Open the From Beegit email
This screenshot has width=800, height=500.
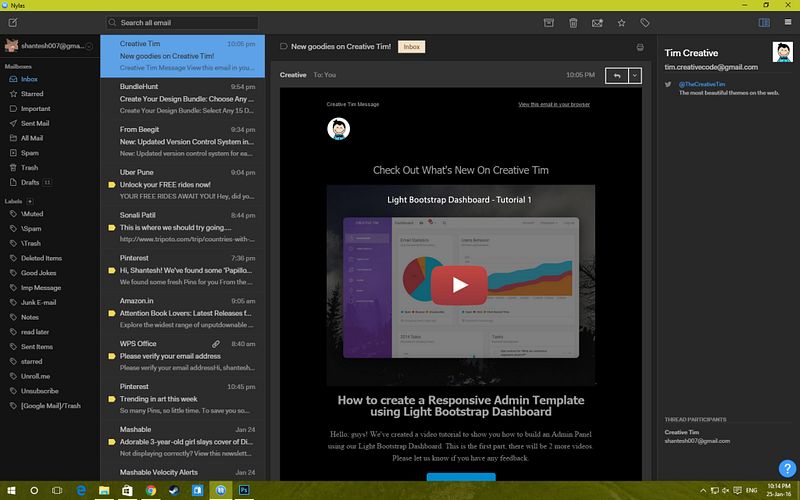pyautogui.click(x=183, y=142)
